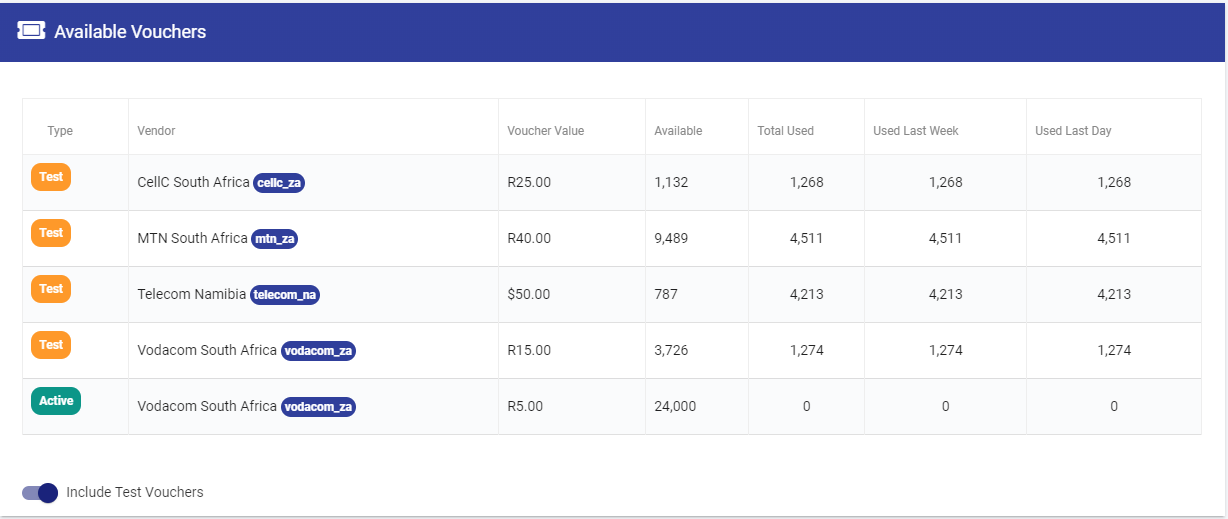Select Vodacom South Africa in R15.00 row
Viewport: 1228px width, 519px height.
click(207, 350)
